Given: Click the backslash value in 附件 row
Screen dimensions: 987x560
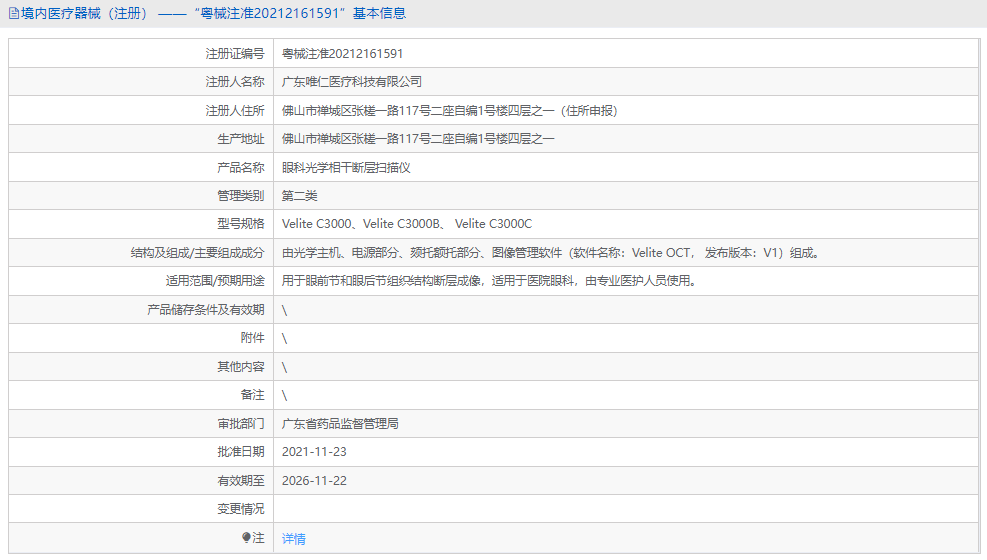Looking at the screenshot, I should 285,339.
